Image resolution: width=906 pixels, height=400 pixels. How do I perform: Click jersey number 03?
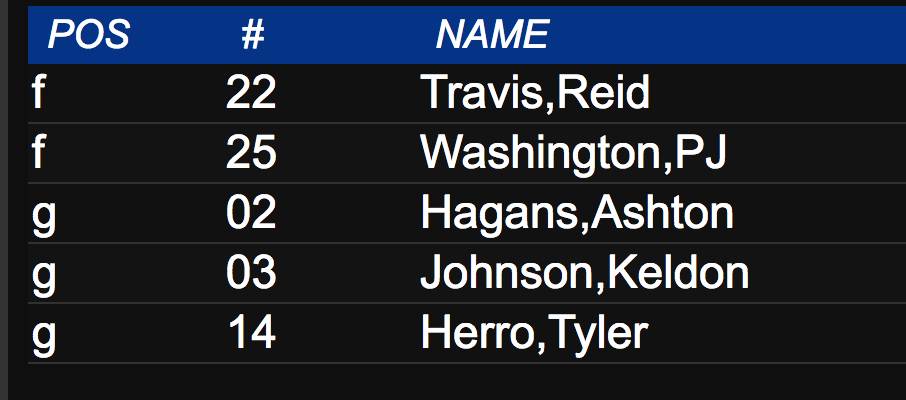[251, 273]
